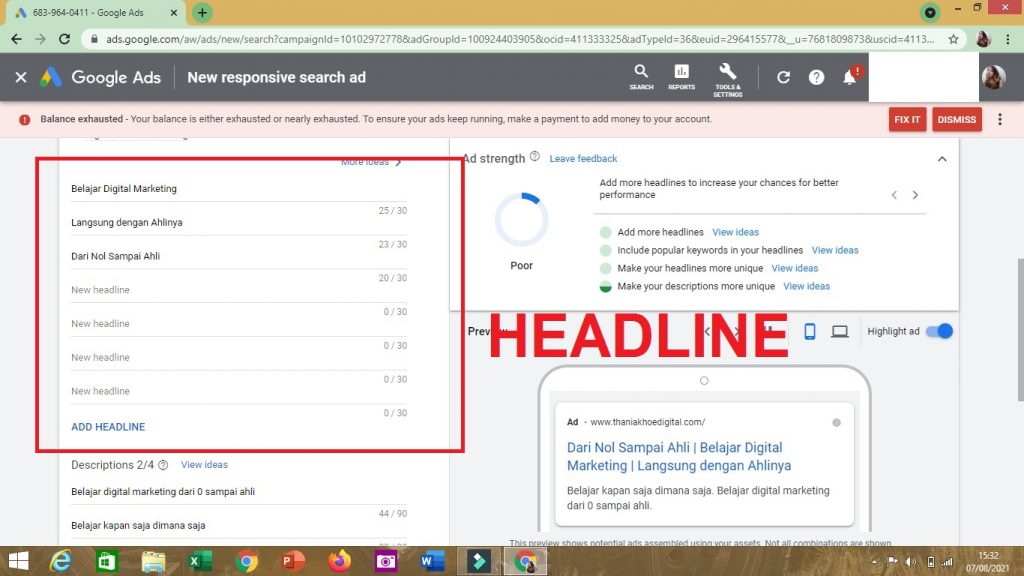Open the notifications bell

850,77
